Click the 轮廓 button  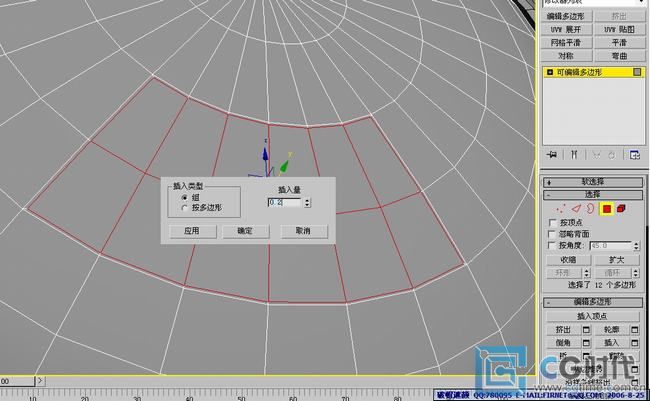(612, 330)
